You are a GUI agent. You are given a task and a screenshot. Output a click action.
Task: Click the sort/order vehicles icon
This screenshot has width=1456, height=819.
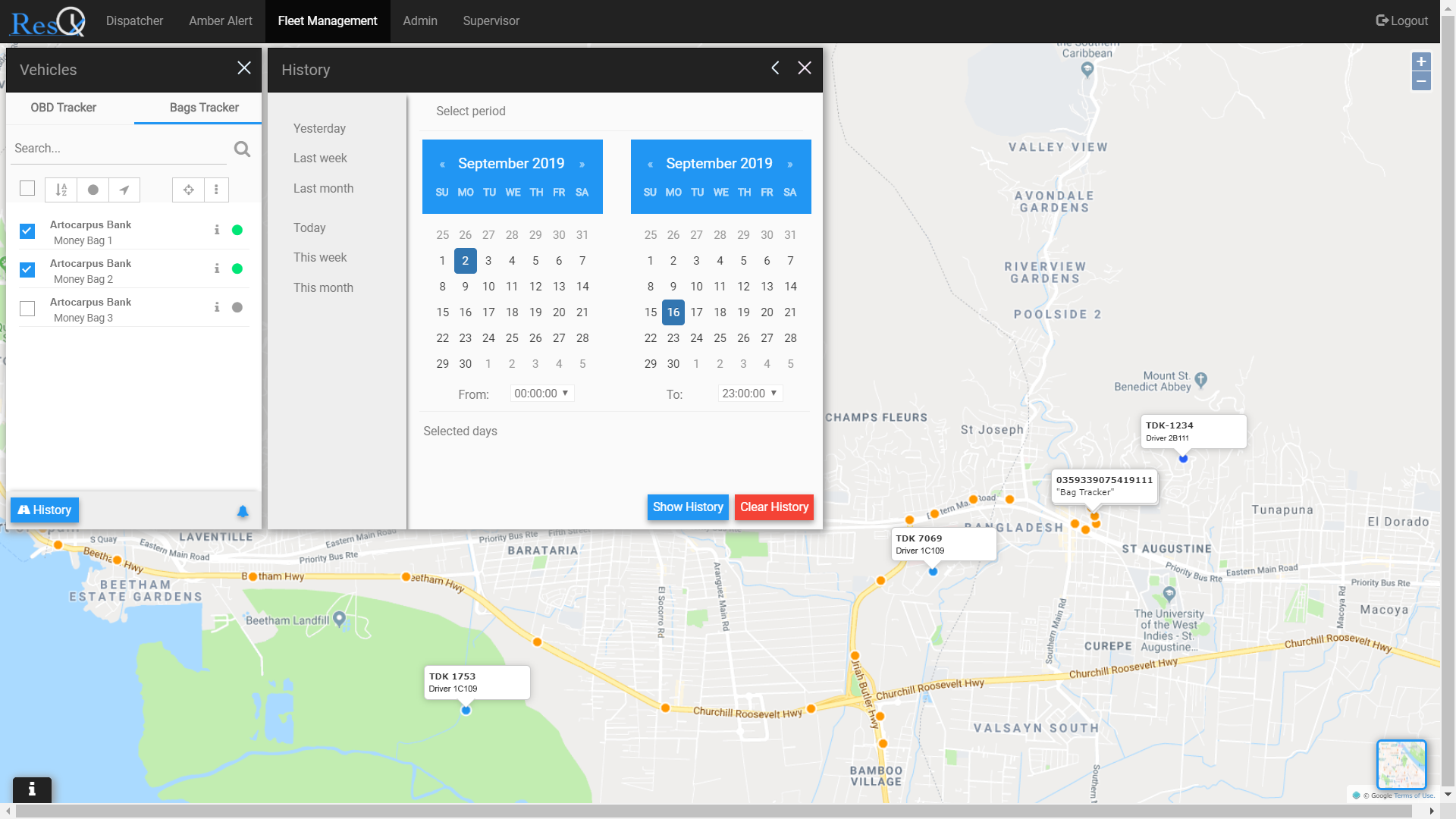(61, 189)
